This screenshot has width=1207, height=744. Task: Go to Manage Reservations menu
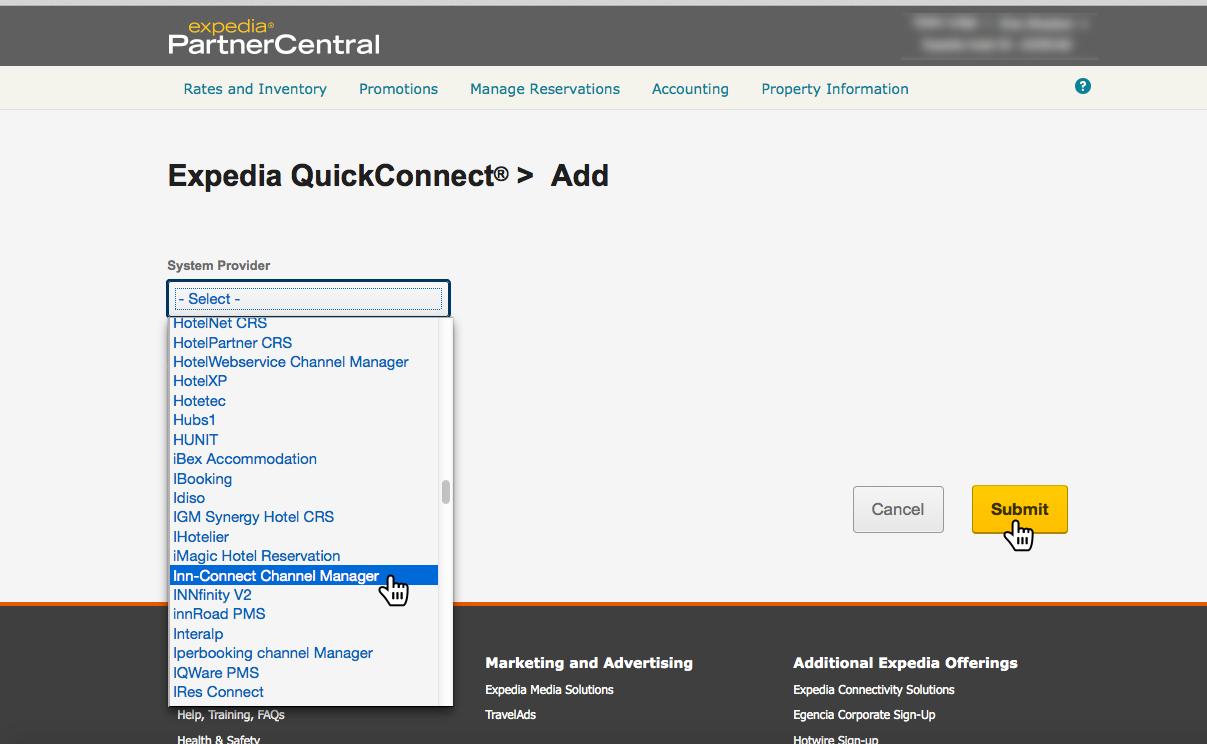pyautogui.click(x=545, y=89)
